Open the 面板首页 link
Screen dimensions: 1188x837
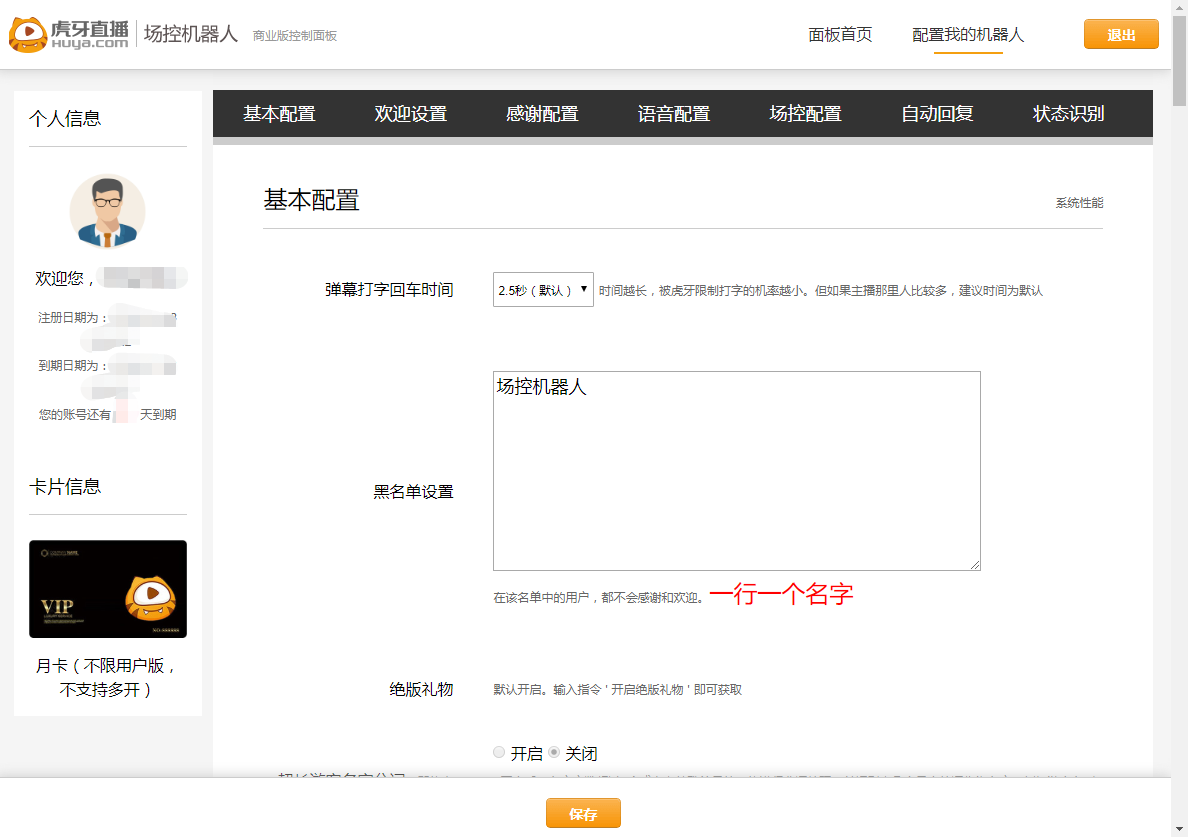pos(839,35)
